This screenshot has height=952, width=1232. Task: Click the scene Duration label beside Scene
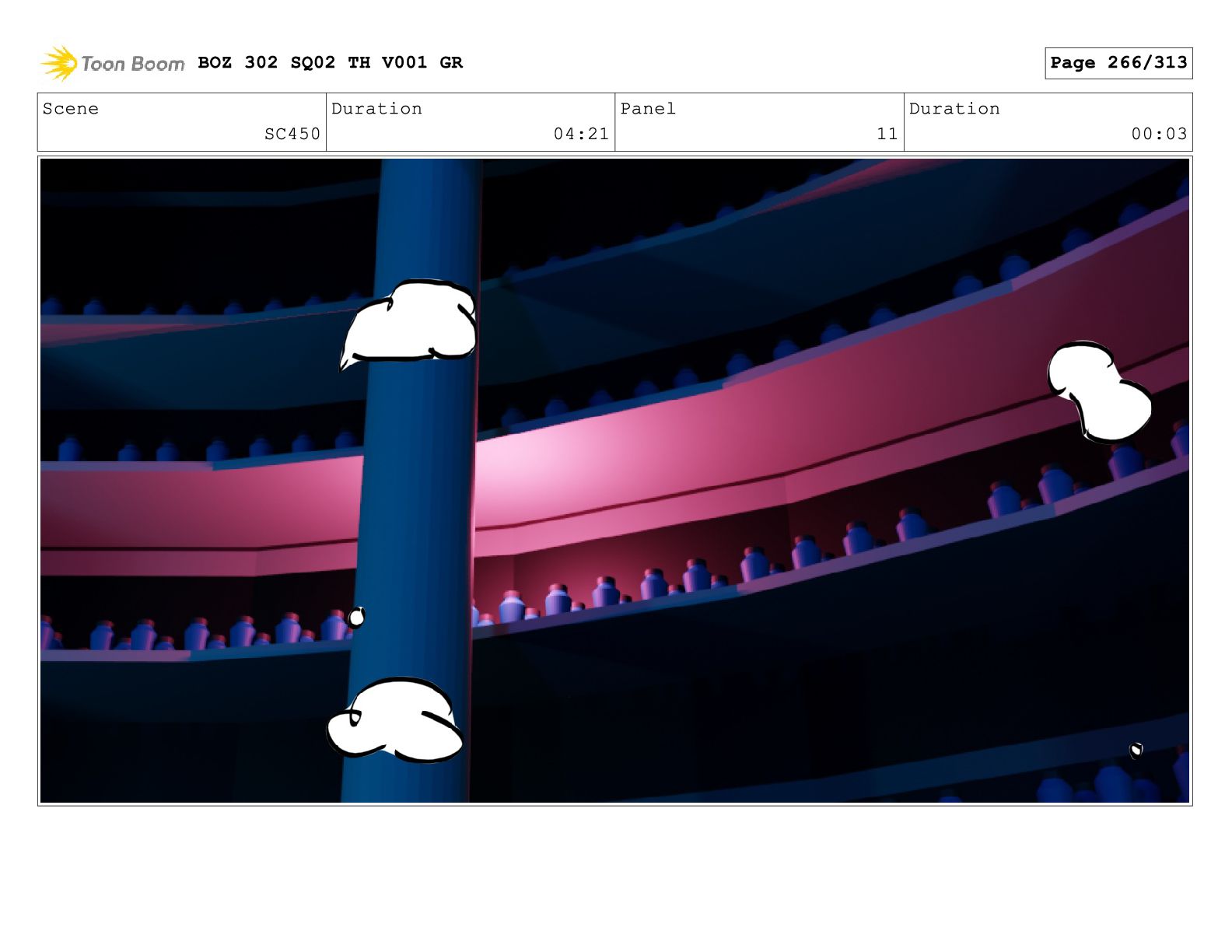tap(376, 109)
